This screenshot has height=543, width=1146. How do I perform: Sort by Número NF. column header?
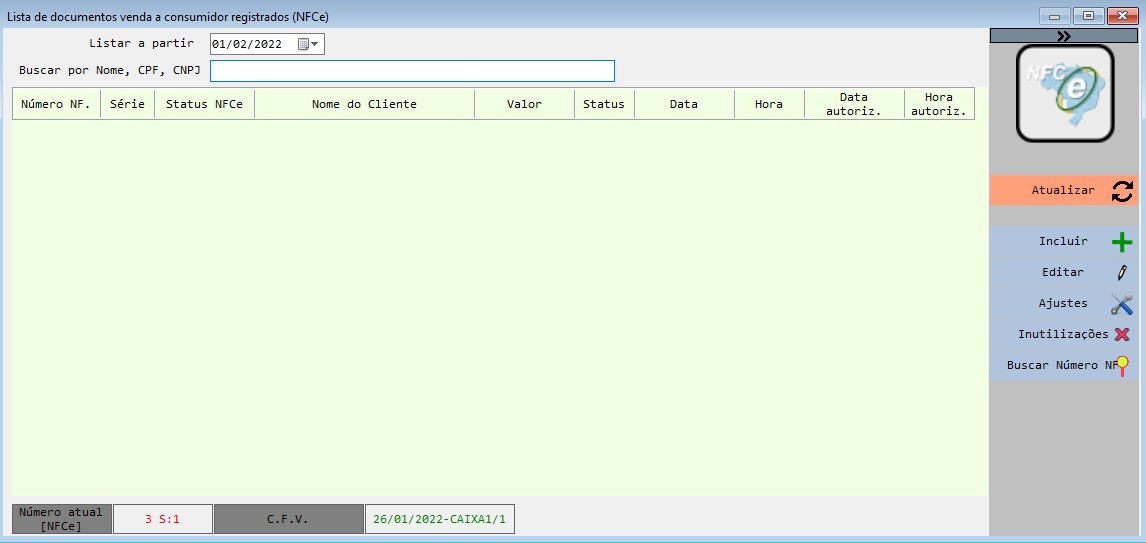coord(56,104)
